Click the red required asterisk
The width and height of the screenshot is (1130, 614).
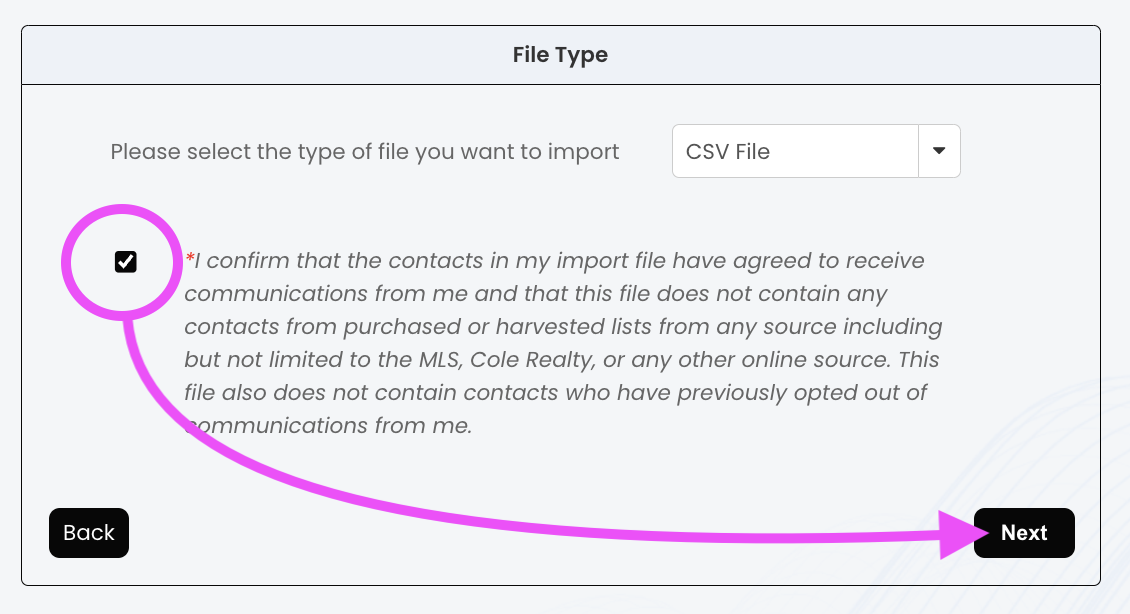(x=189, y=259)
